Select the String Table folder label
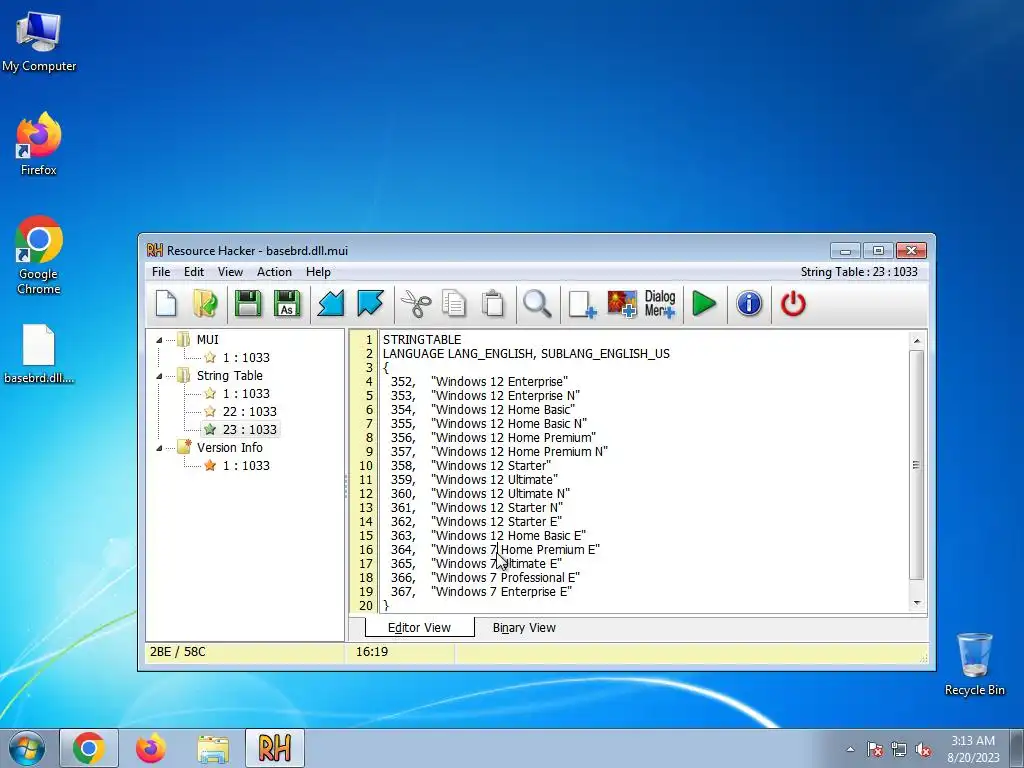This screenshot has height=768, width=1024. click(x=230, y=376)
